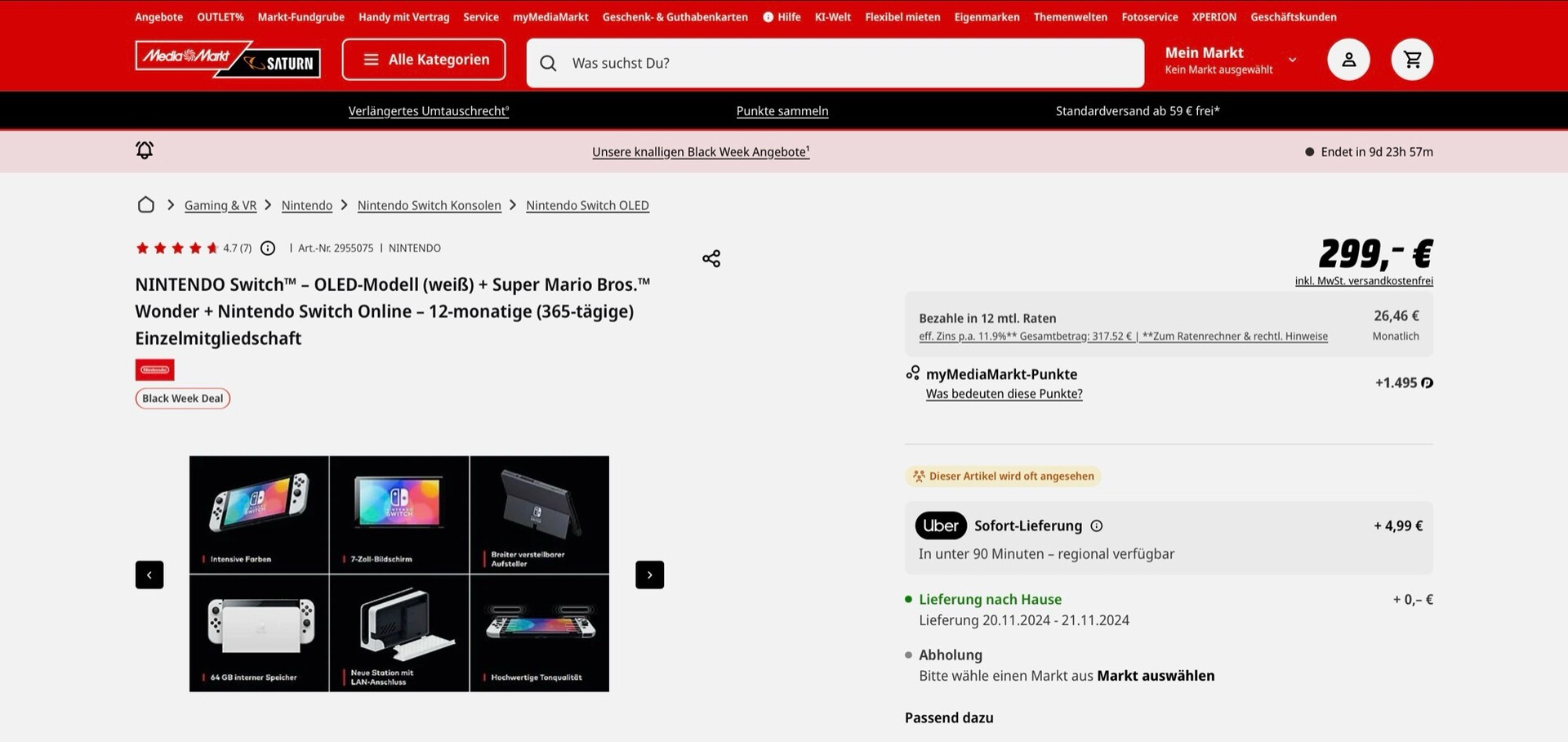This screenshot has height=742, width=1568.
Task: Click the MediaMarkt Saturn logo
Action: pos(228,60)
